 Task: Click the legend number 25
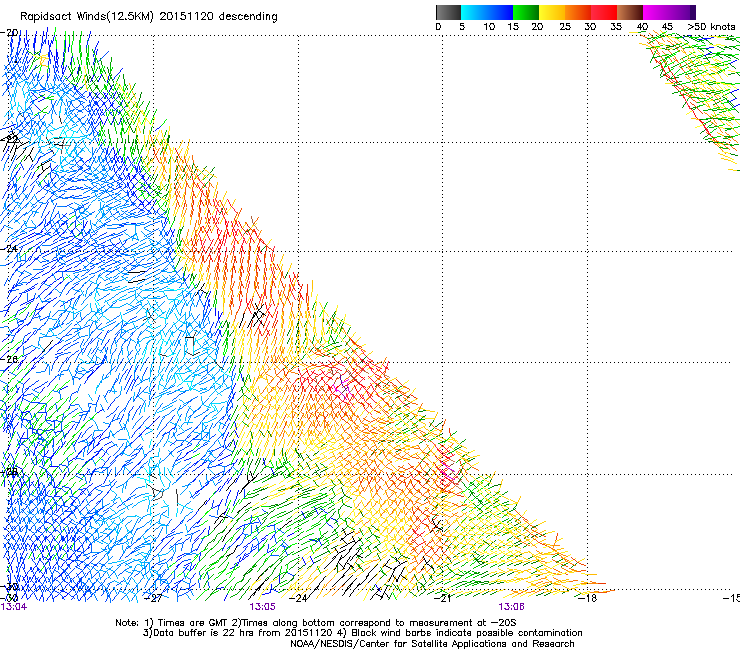(x=565, y=27)
